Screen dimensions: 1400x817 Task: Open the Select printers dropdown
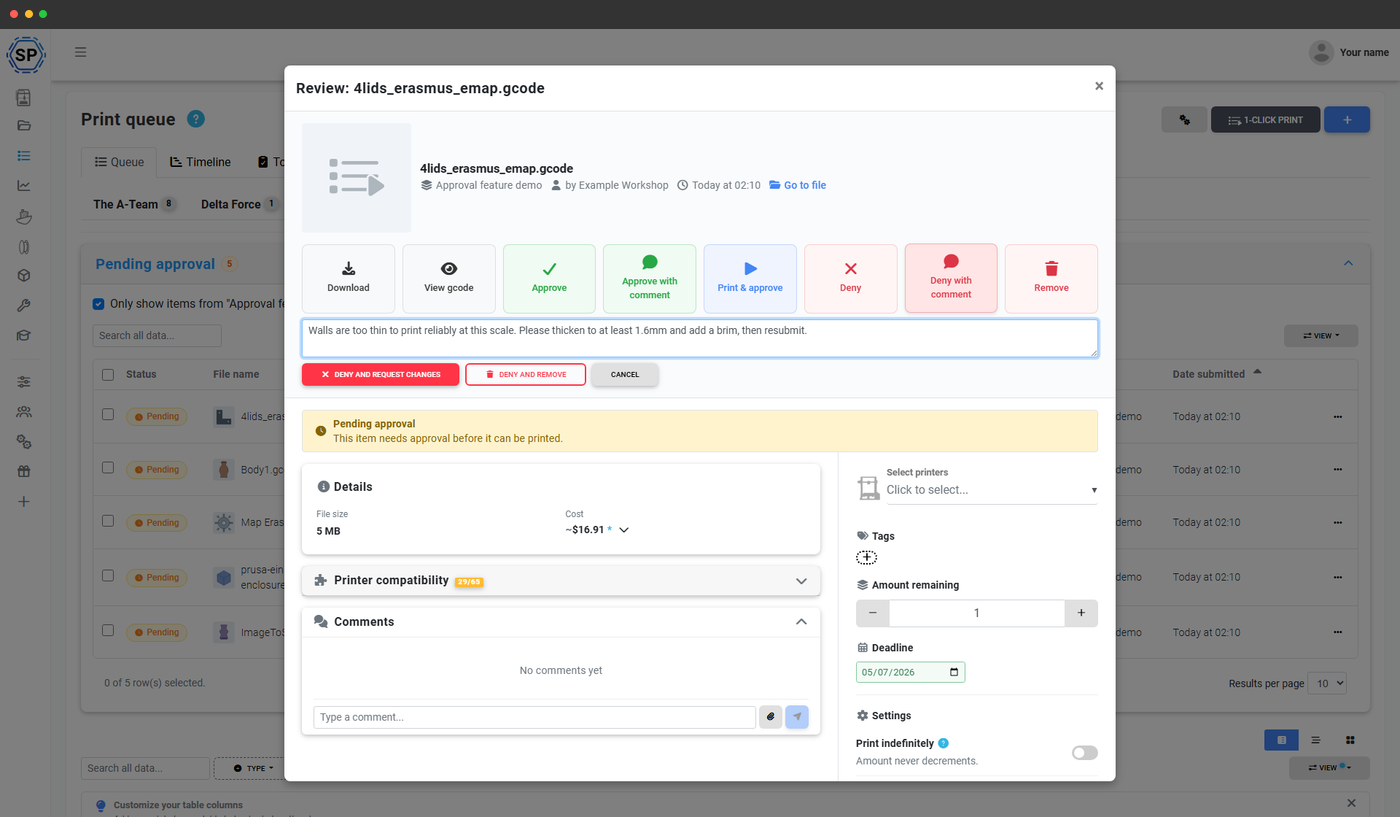point(991,490)
